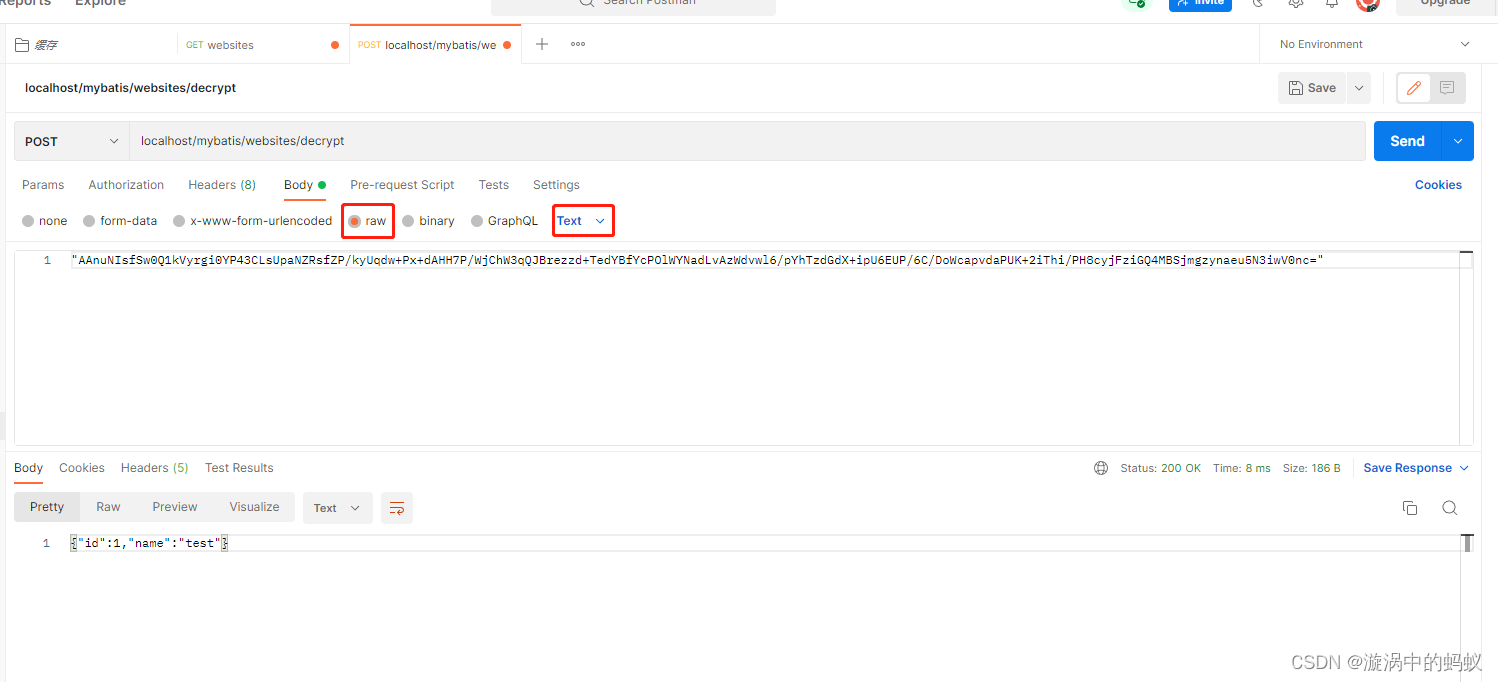The image size is (1498, 682).
Task: Expand the No Environment selector
Action: click(1375, 44)
